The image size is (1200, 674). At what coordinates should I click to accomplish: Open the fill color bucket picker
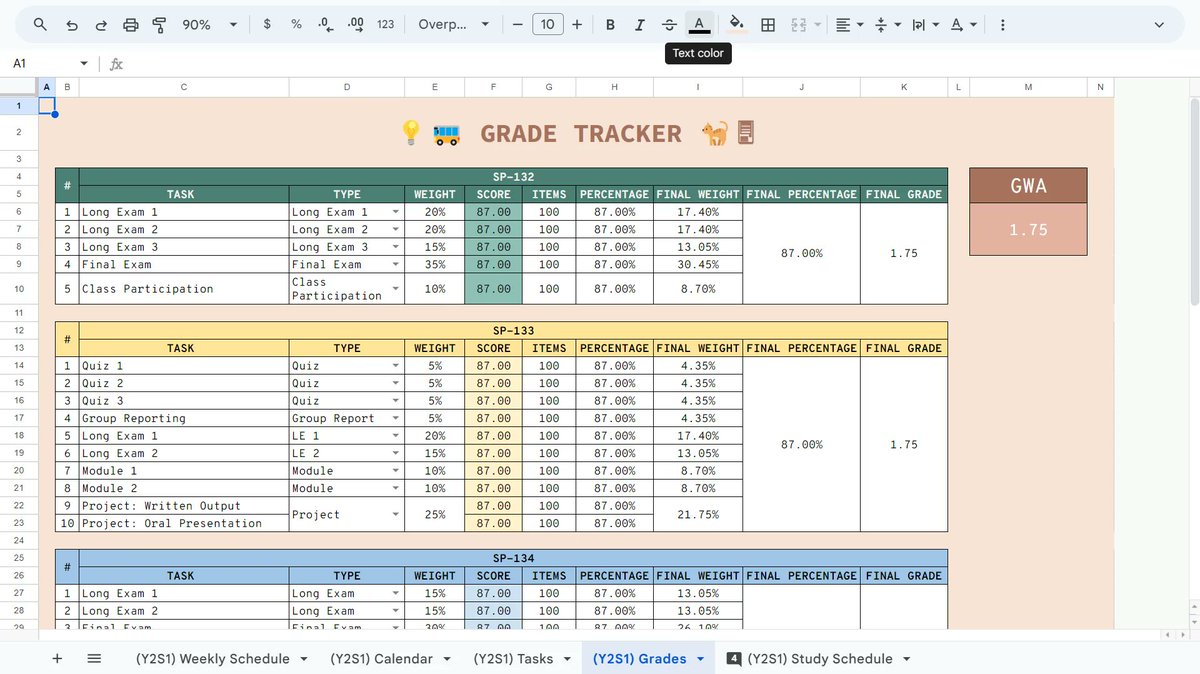[737, 25]
